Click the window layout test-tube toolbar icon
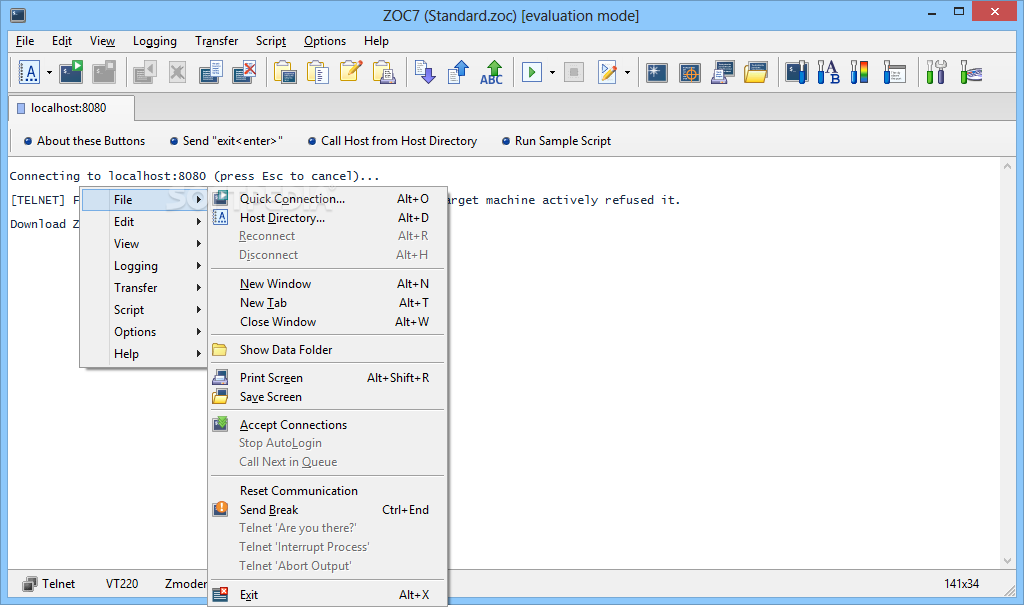The width and height of the screenshot is (1024, 607). pyautogui.click(x=894, y=72)
